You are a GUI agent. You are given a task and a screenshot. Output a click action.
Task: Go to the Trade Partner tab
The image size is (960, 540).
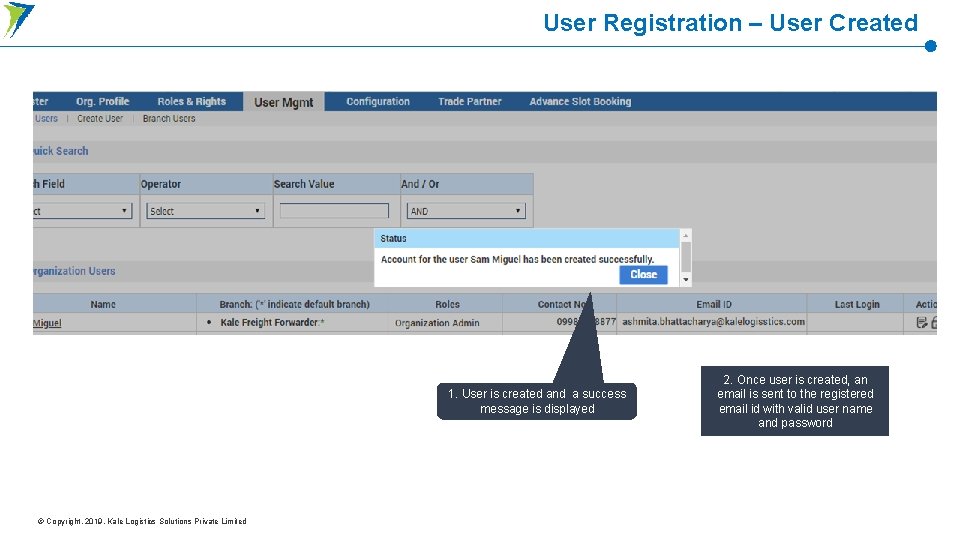click(470, 102)
